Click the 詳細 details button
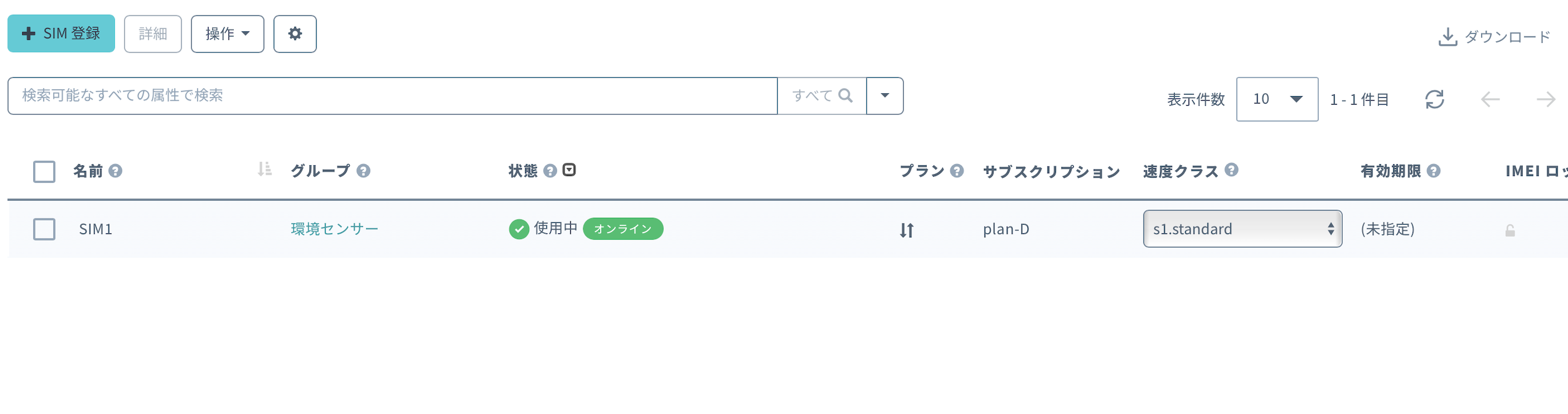The width and height of the screenshot is (1568, 414). [x=153, y=34]
